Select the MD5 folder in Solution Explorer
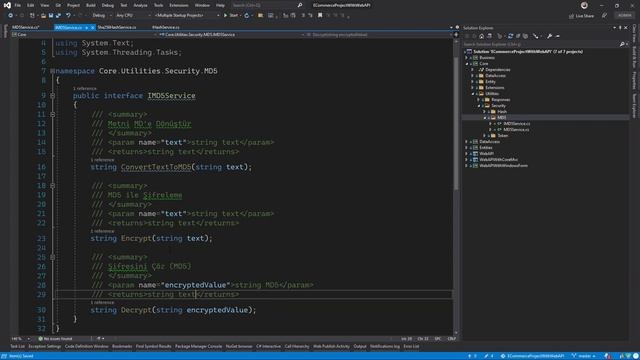 [501, 118]
